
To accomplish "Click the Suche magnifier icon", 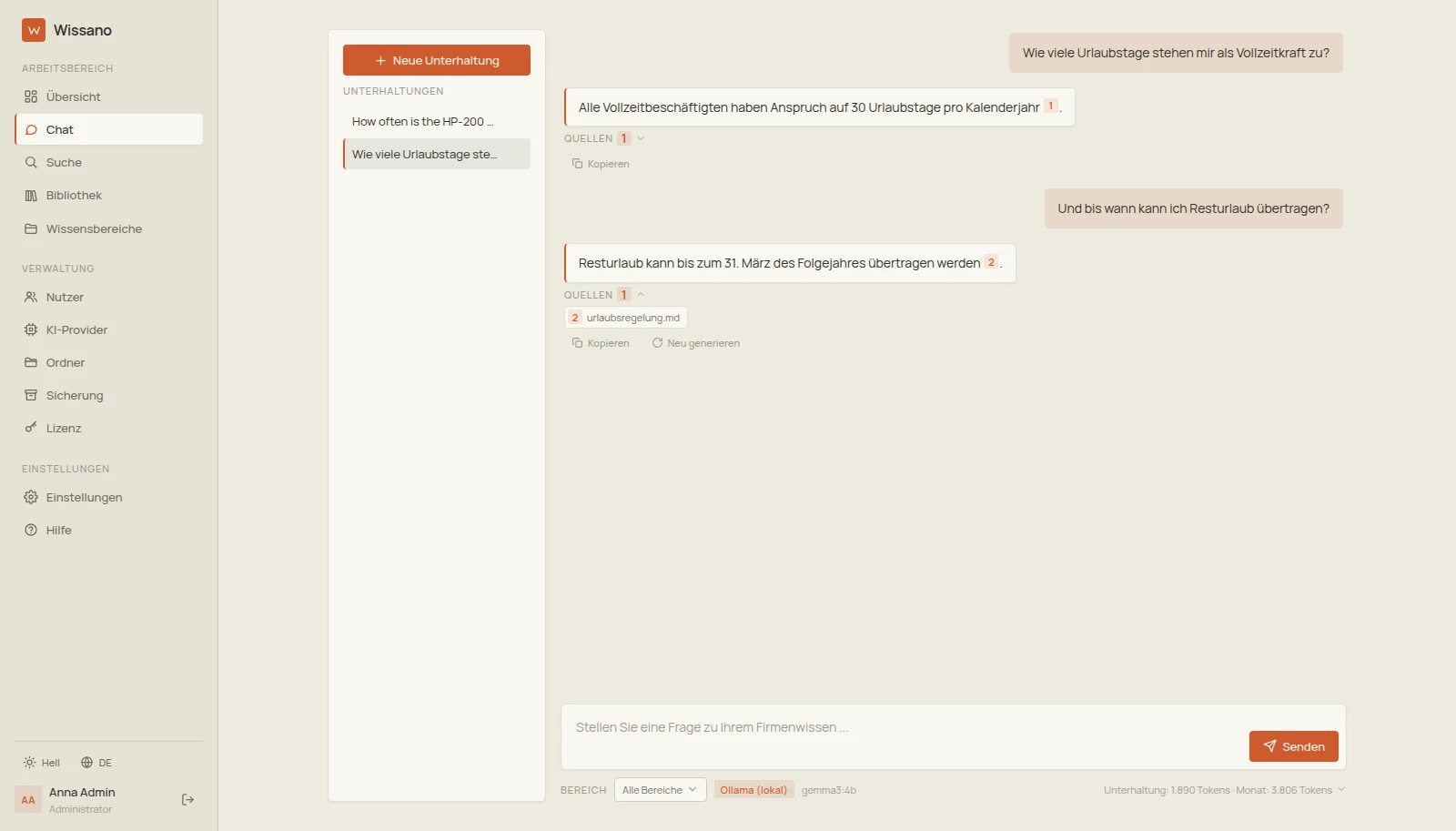I will tap(31, 162).
